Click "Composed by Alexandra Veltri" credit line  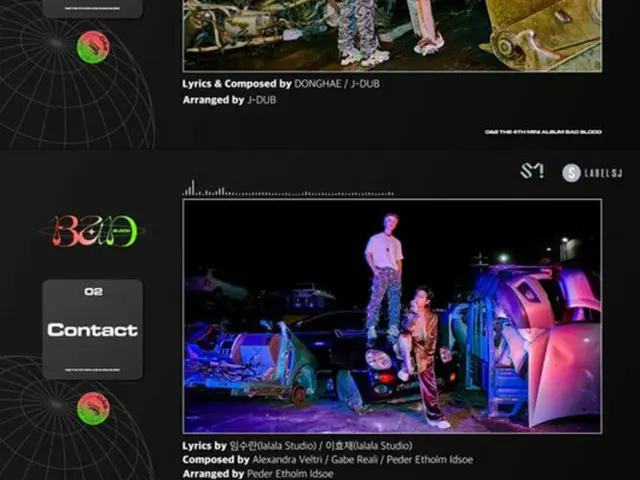pyautogui.click(x=328, y=460)
